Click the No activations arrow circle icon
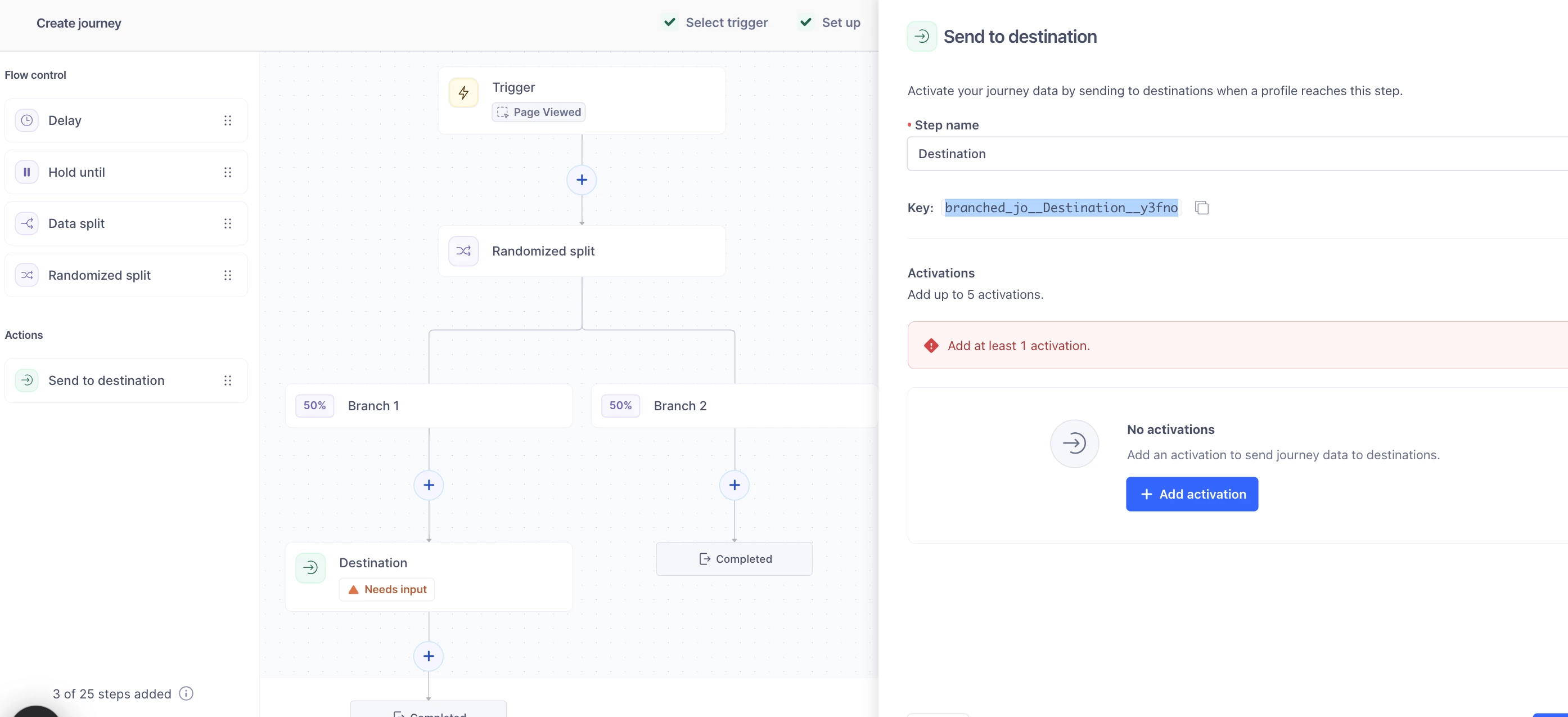1568x717 pixels. coord(1074,443)
